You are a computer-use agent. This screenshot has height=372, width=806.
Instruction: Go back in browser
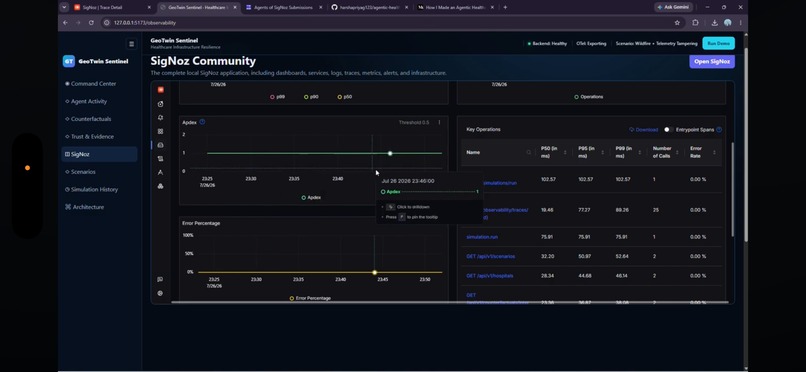(x=65, y=23)
